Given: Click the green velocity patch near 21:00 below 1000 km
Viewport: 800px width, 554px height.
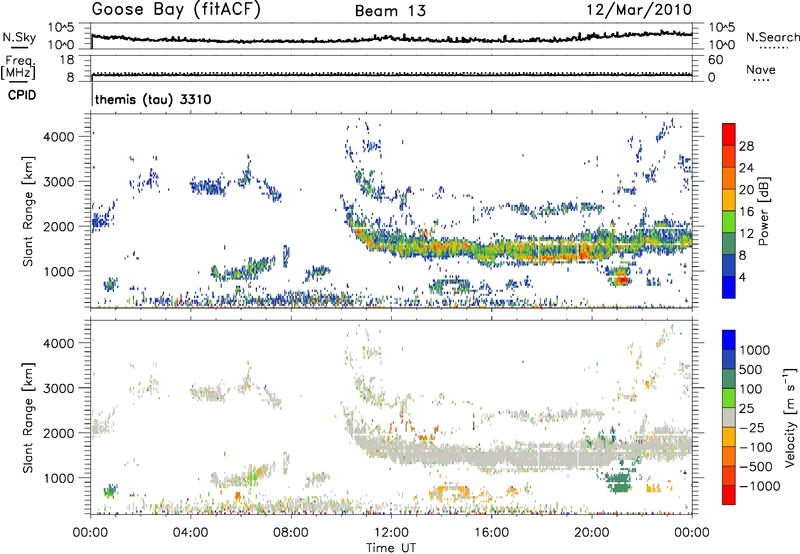Looking at the screenshot, I should pos(619,481).
